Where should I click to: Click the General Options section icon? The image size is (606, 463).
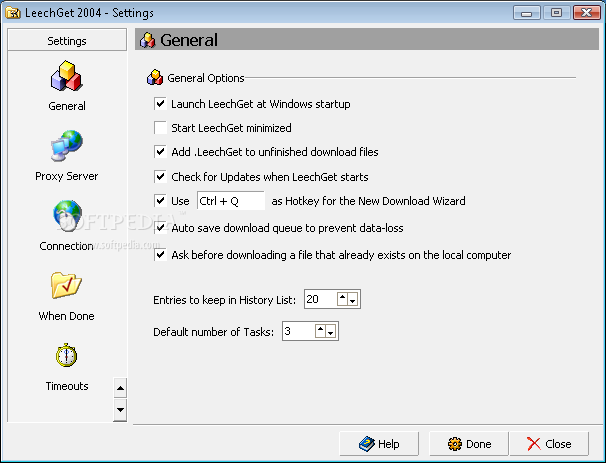155,77
